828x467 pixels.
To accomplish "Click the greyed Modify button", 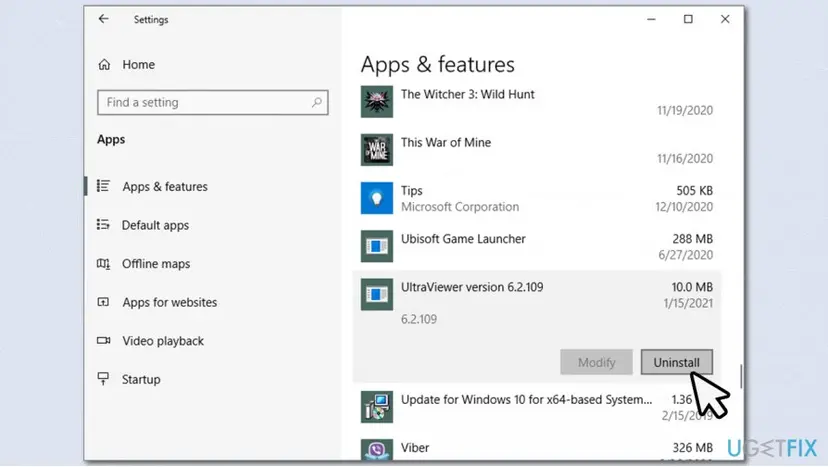I will pos(596,362).
